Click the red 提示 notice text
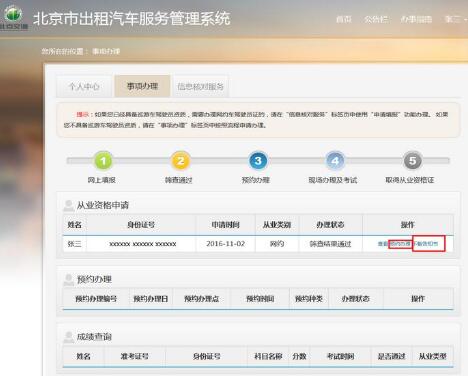The height and width of the screenshot is (376, 468). point(82,114)
